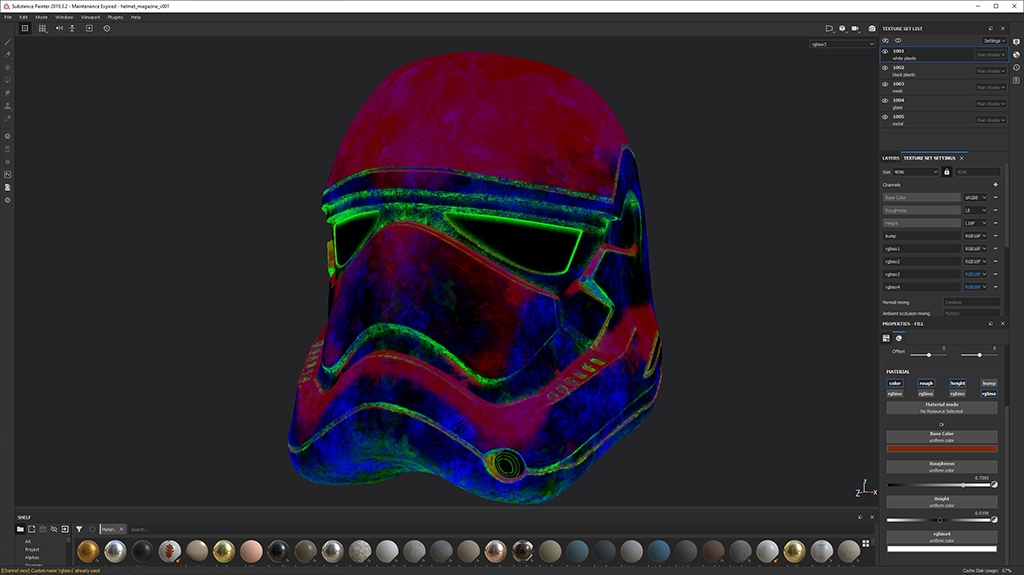Open Display Settings globe icon in right dock
The height and width of the screenshot is (575, 1024).
[1016, 55]
